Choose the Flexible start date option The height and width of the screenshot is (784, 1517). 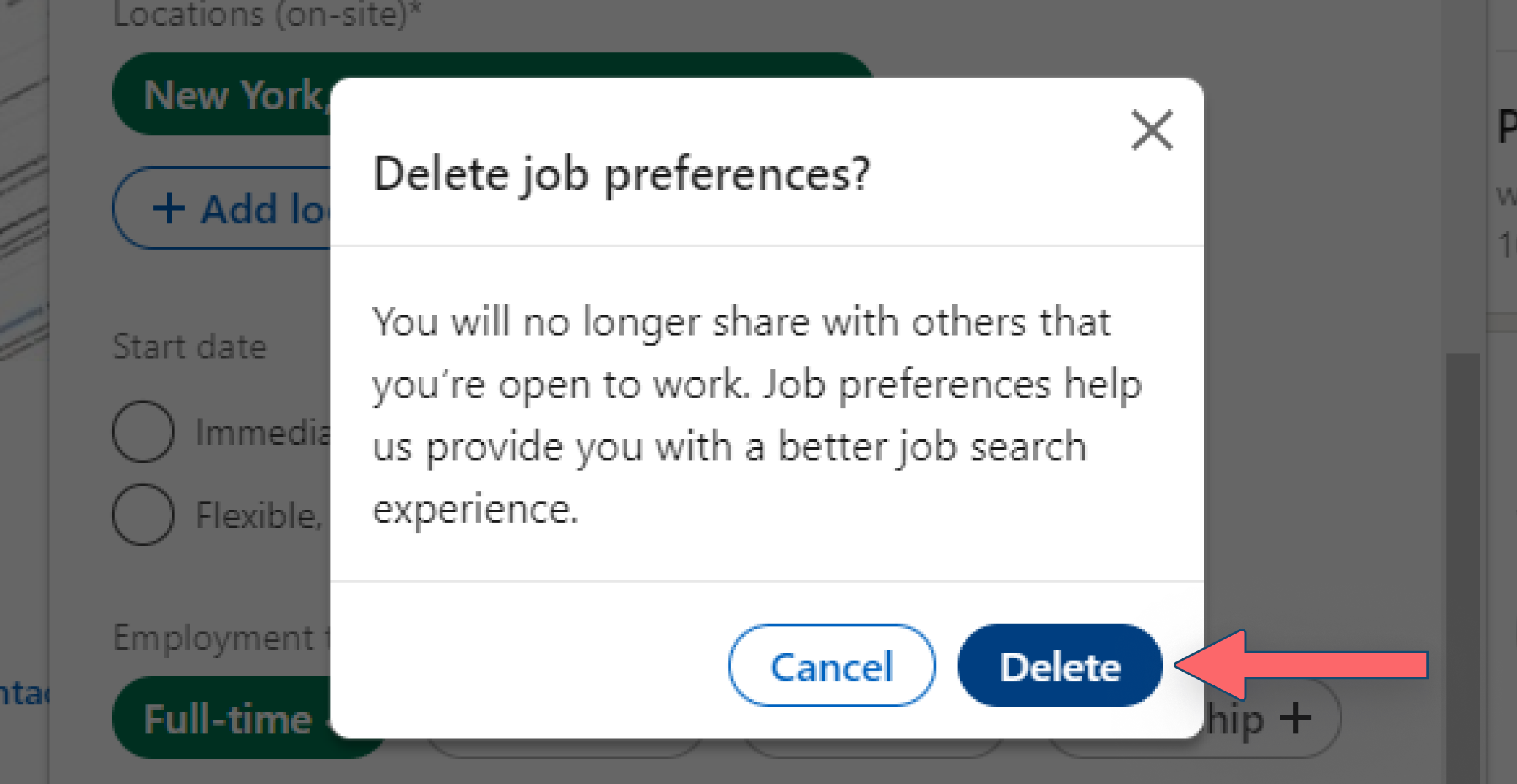143,515
